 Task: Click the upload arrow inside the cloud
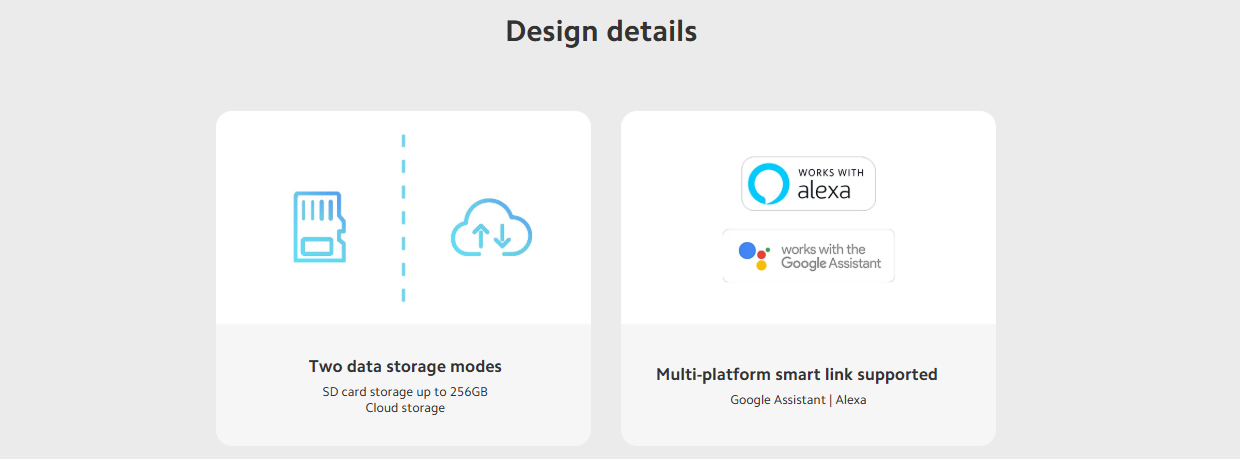(480, 236)
